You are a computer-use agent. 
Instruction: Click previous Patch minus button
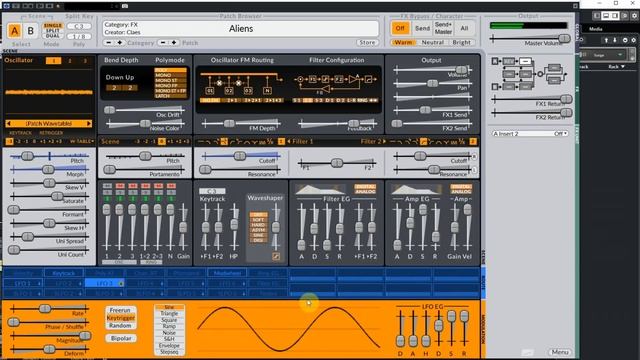point(163,42)
